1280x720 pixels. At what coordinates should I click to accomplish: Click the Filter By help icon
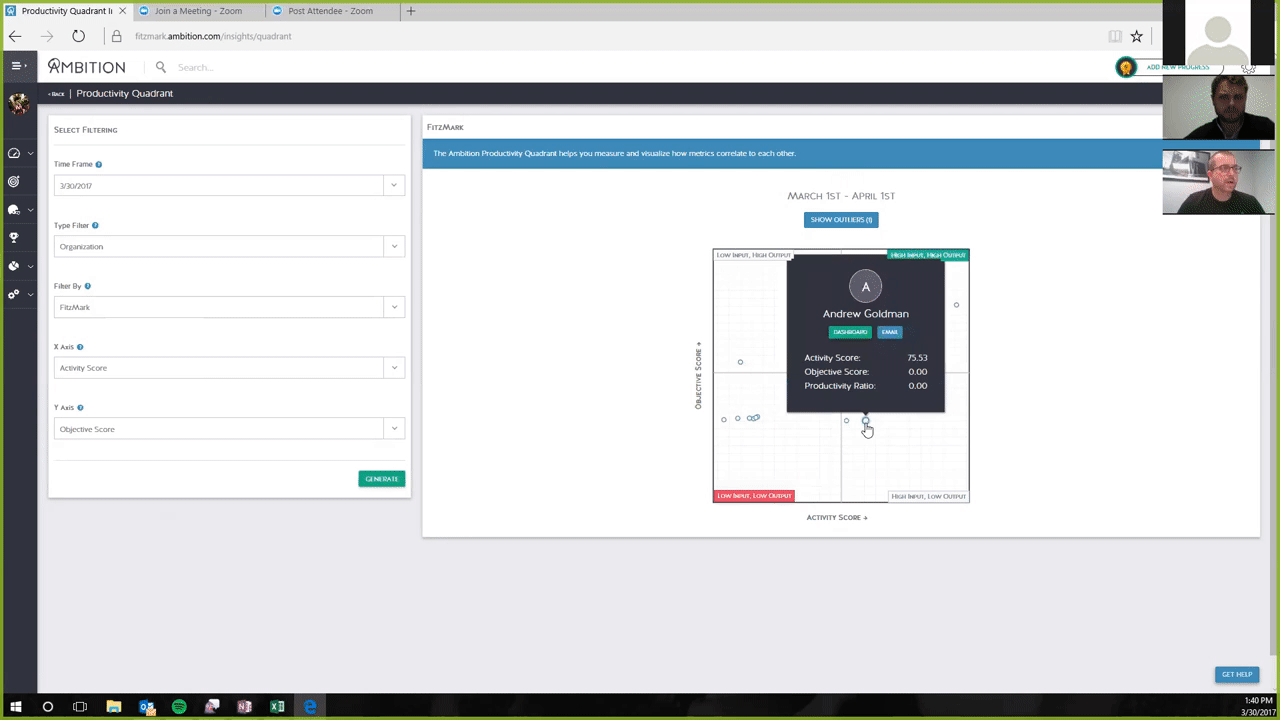[x=87, y=286]
